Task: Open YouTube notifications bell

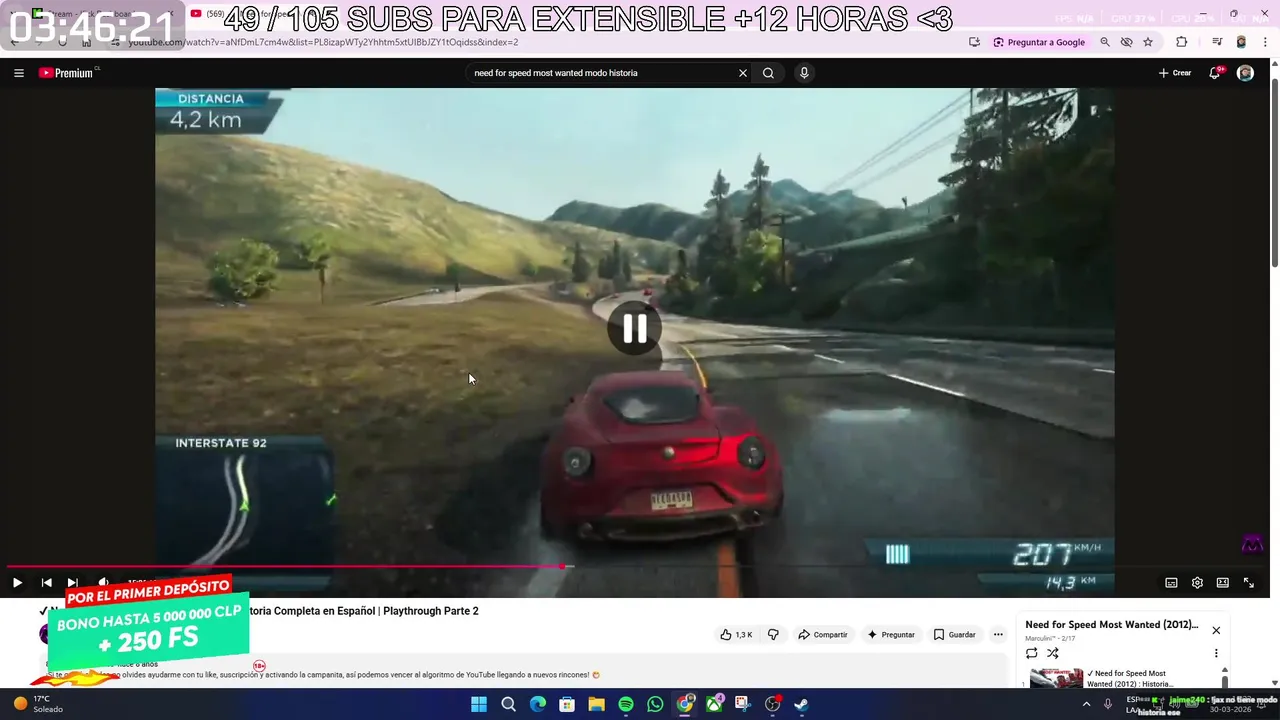Action: (1215, 73)
